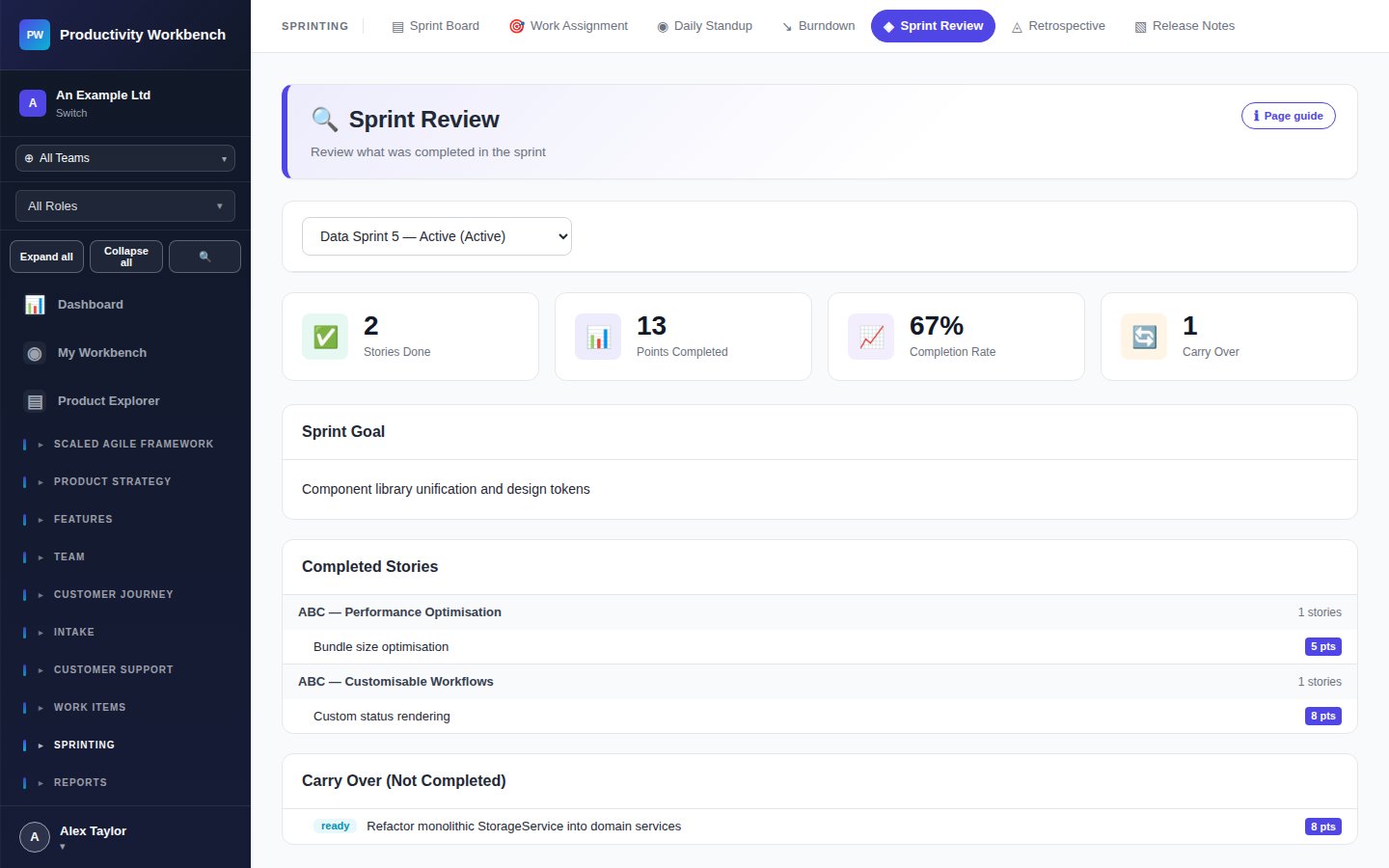Screen dimensions: 1389x868
Task: Click the Page guide button
Action: click(x=1288, y=116)
